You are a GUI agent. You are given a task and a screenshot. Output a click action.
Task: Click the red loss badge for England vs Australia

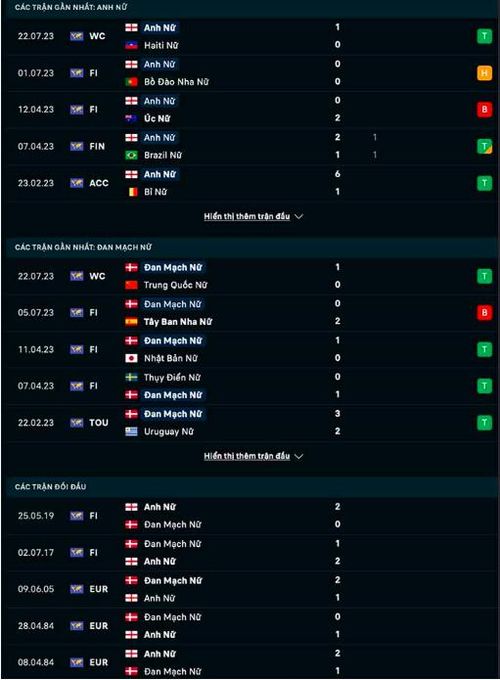pyautogui.click(x=484, y=109)
